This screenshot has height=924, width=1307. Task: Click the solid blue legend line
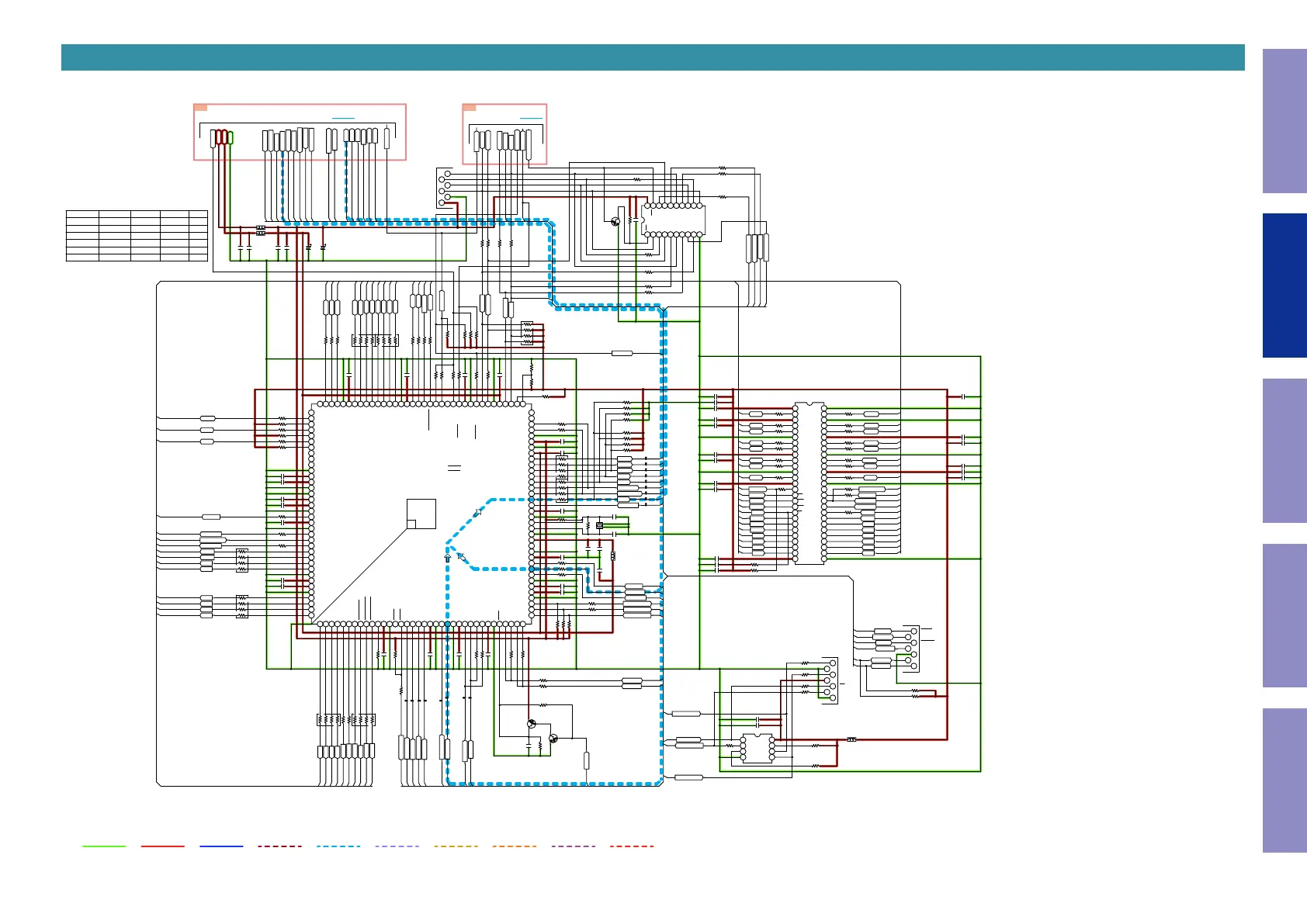click(221, 846)
